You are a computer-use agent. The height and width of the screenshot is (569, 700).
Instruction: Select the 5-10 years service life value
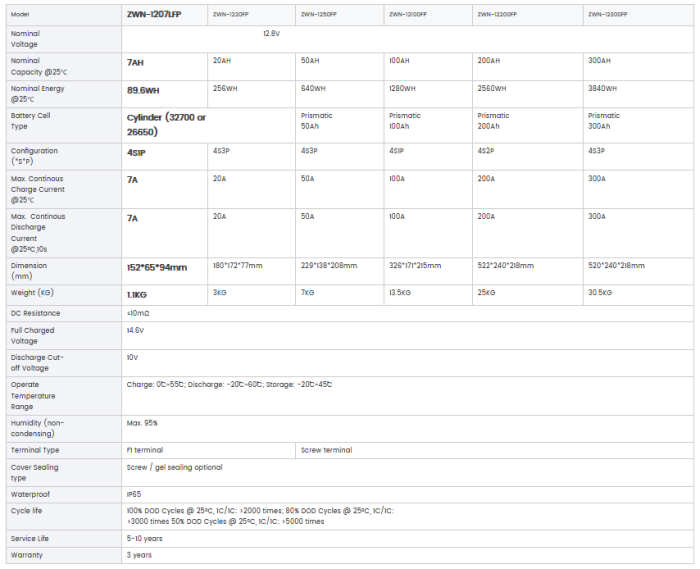pyautogui.click(x=144, y=538)
